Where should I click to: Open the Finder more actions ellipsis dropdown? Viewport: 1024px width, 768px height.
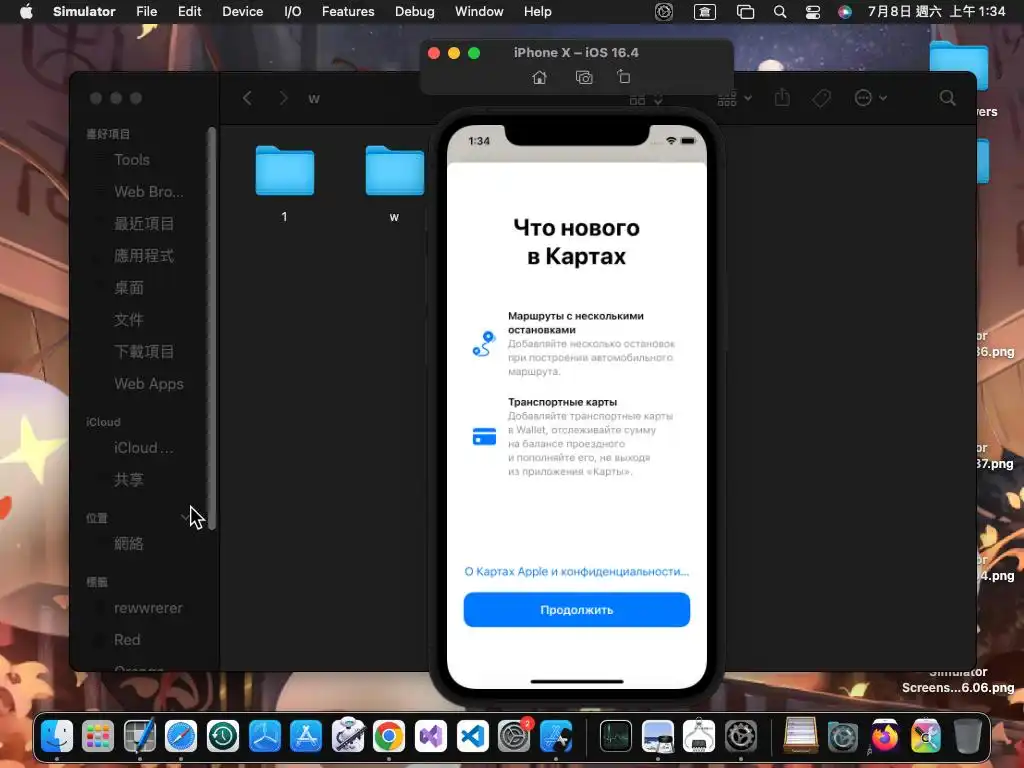point(871,98)
